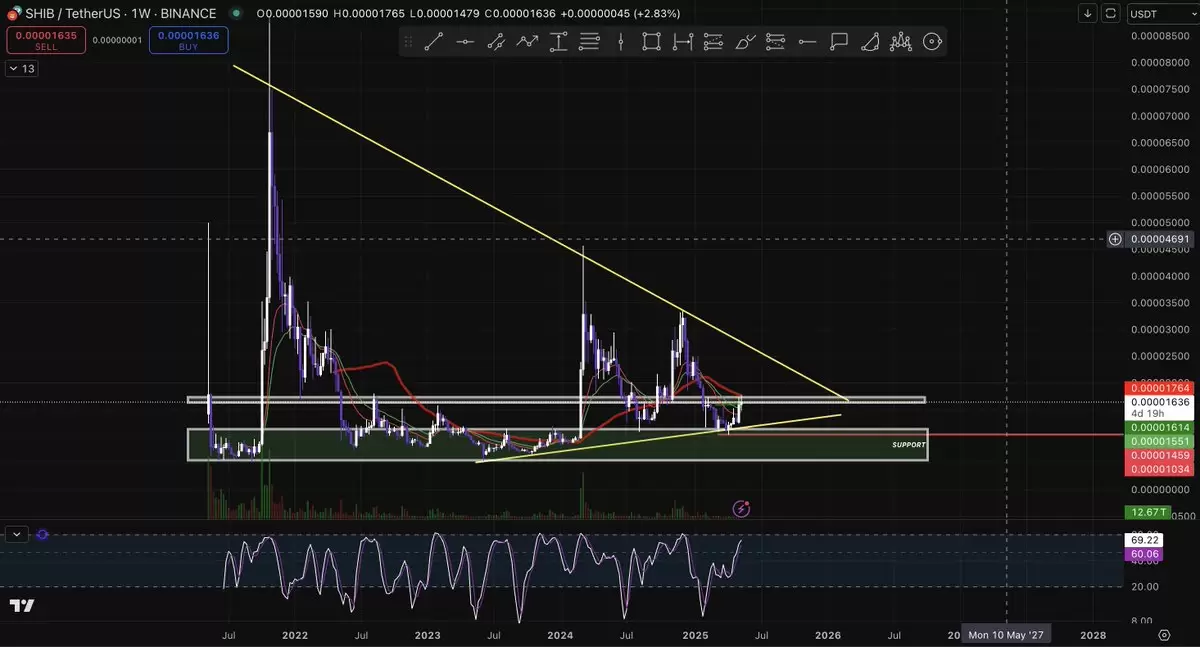The width and height of the screenshot is (1200, 647).
Task: Click the +2.83% change value in header
Action: pos(655,13)
